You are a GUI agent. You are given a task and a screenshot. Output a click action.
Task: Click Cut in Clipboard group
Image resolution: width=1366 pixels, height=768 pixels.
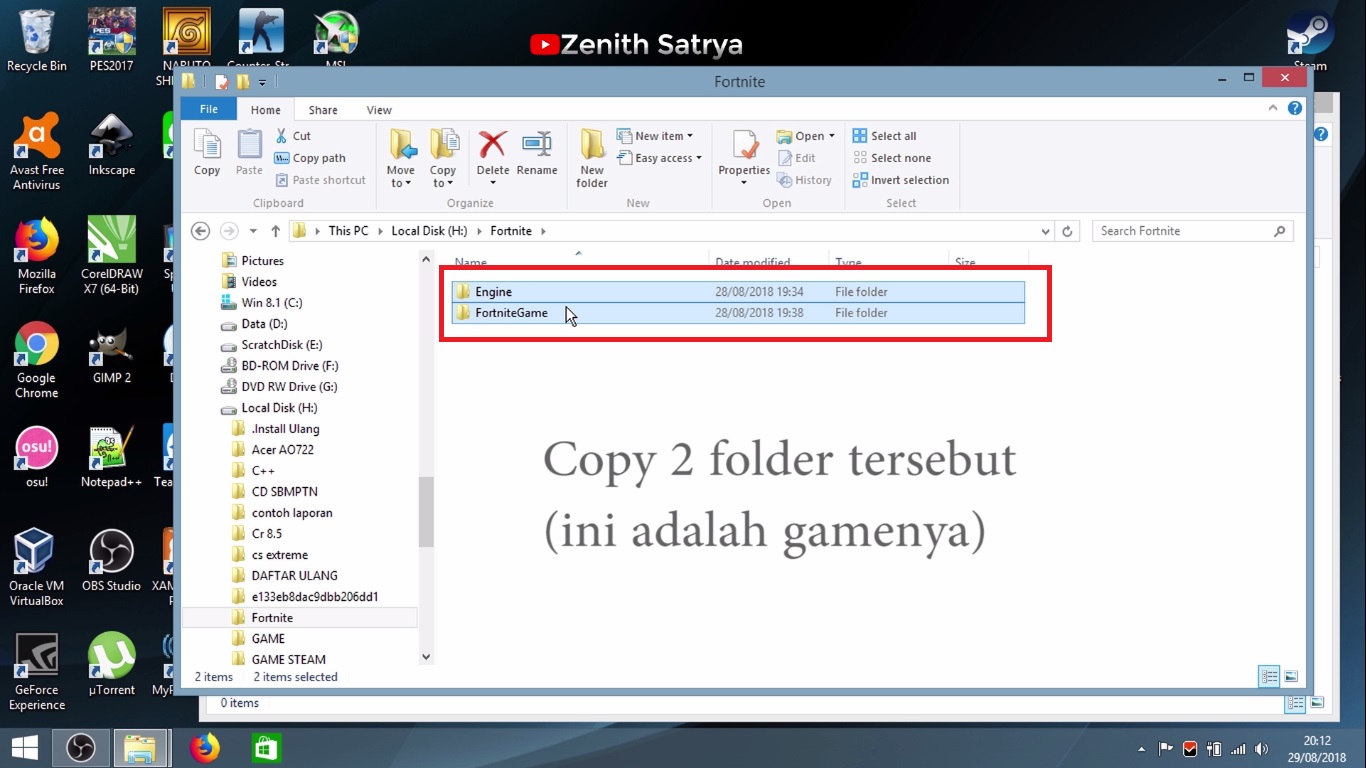pos(293,136)
